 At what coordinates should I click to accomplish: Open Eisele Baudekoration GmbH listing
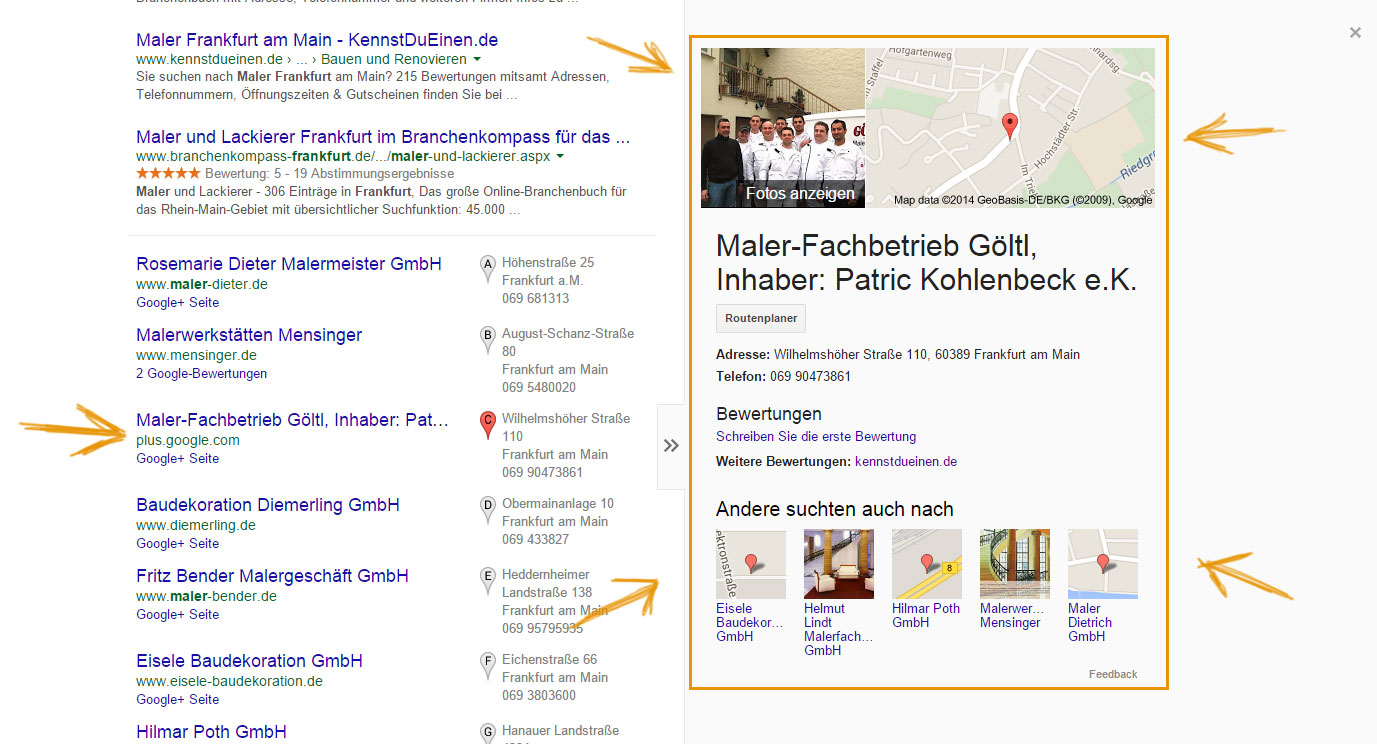click(x=249, y=661)
